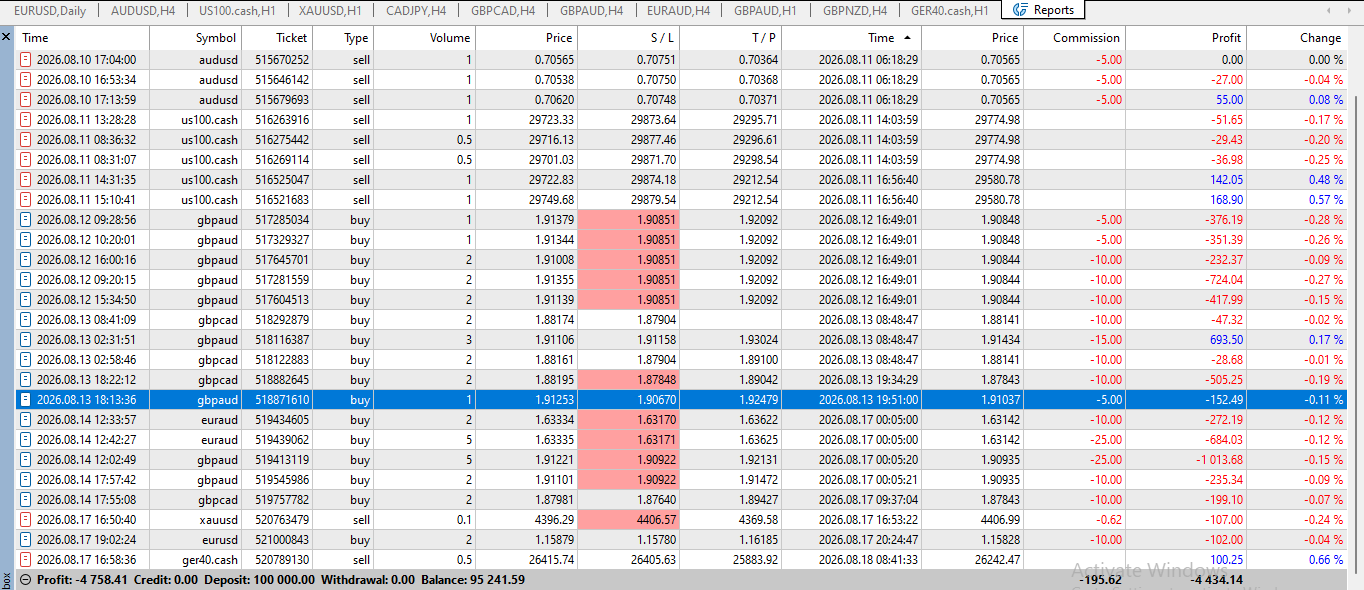Image resolution: width=1364 pixels, height=590 pixels.
Task: Click the sell order icon at 2026.08.11 08:31:07
Action: (x=26, y=160)
